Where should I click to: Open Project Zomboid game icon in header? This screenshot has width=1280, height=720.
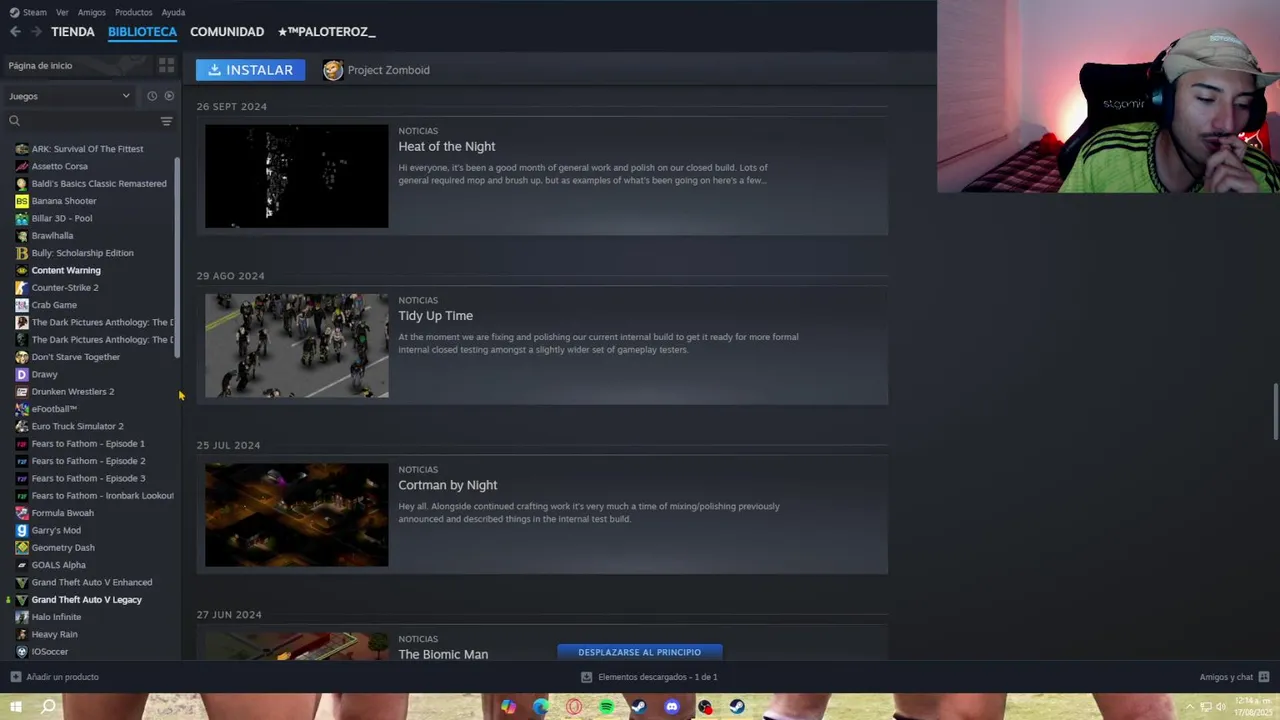coord(333,70)
